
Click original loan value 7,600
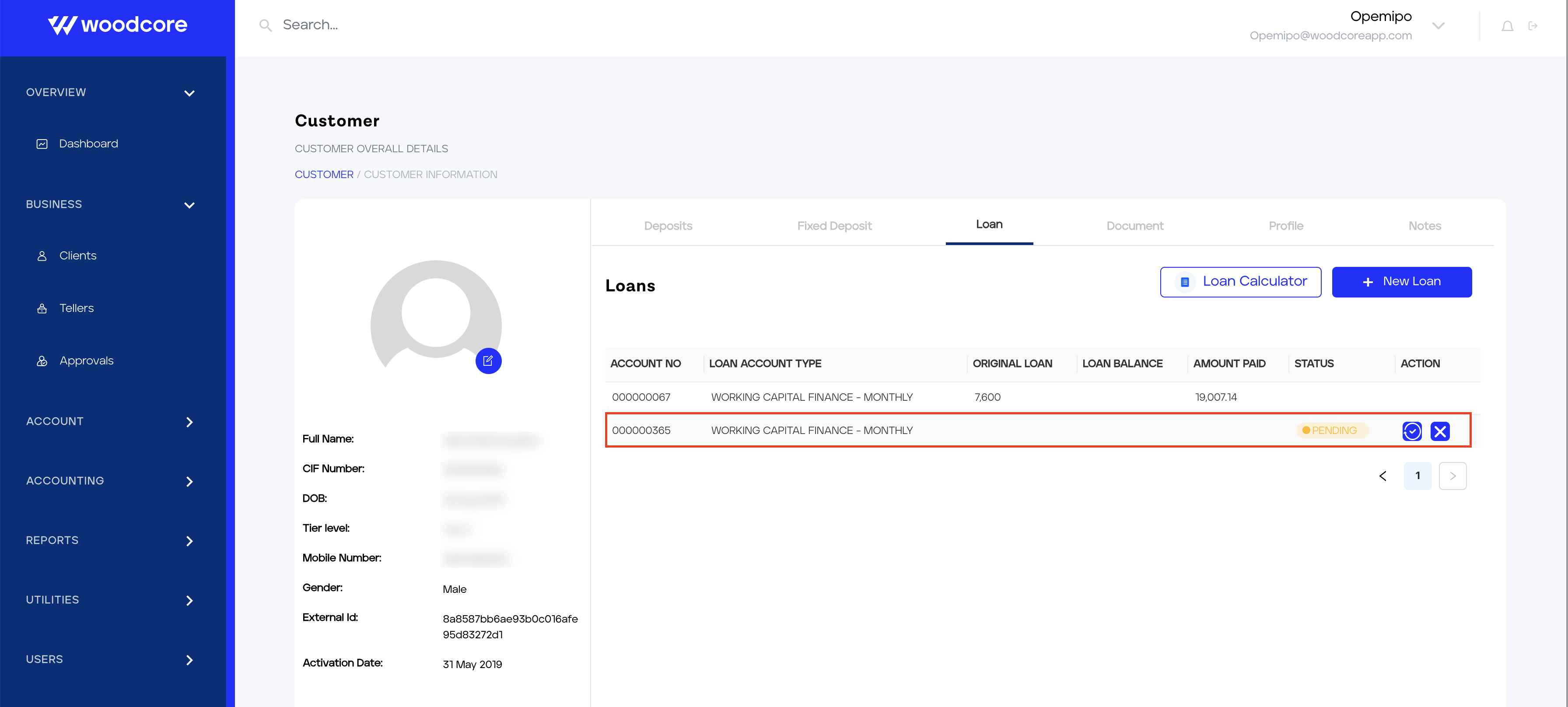[x=987, y=397]
